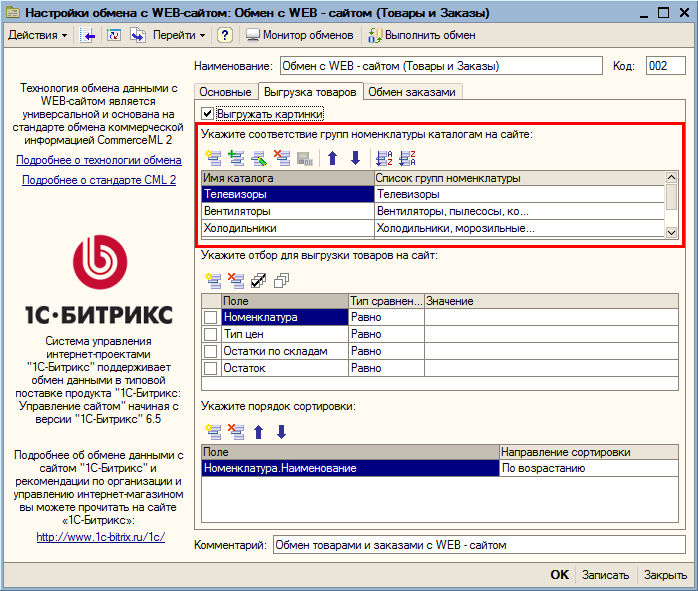This screenshot has height=591, width=698.
Task: Click the back arrow icon in top toolbar
Action: click(x=88, y=35)
